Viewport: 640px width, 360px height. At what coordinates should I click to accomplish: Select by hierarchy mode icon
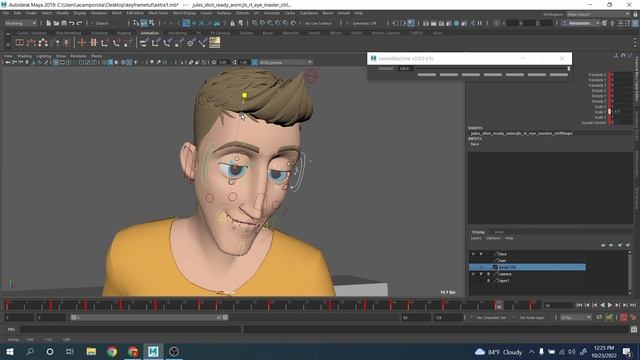coord(136,23)
